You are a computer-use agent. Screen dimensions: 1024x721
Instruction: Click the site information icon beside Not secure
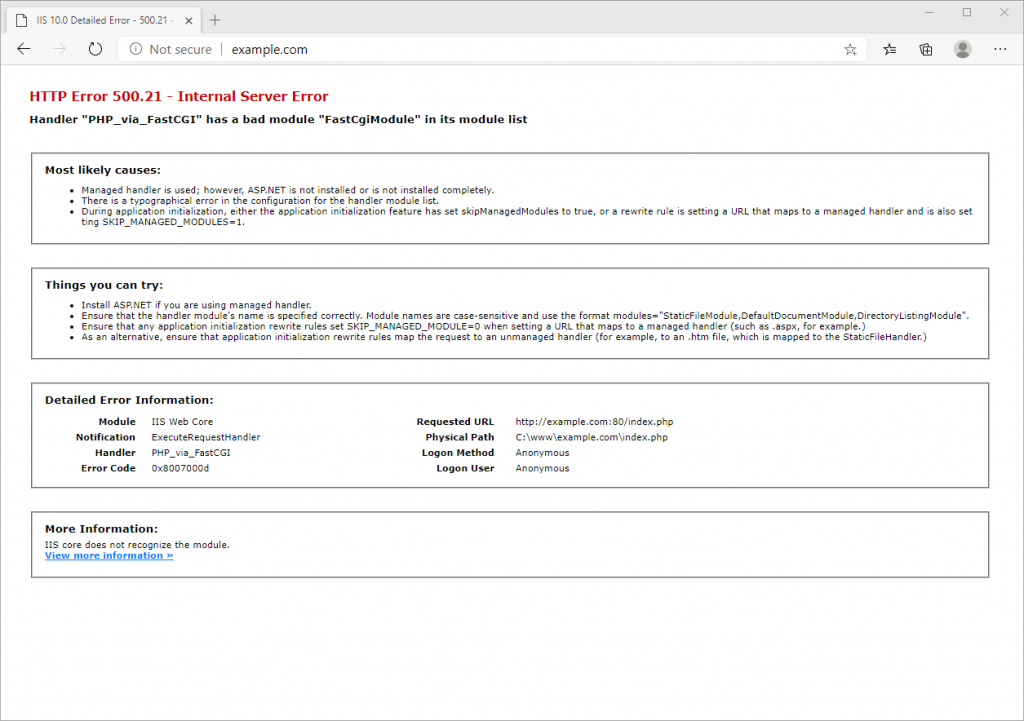(136, 49)
